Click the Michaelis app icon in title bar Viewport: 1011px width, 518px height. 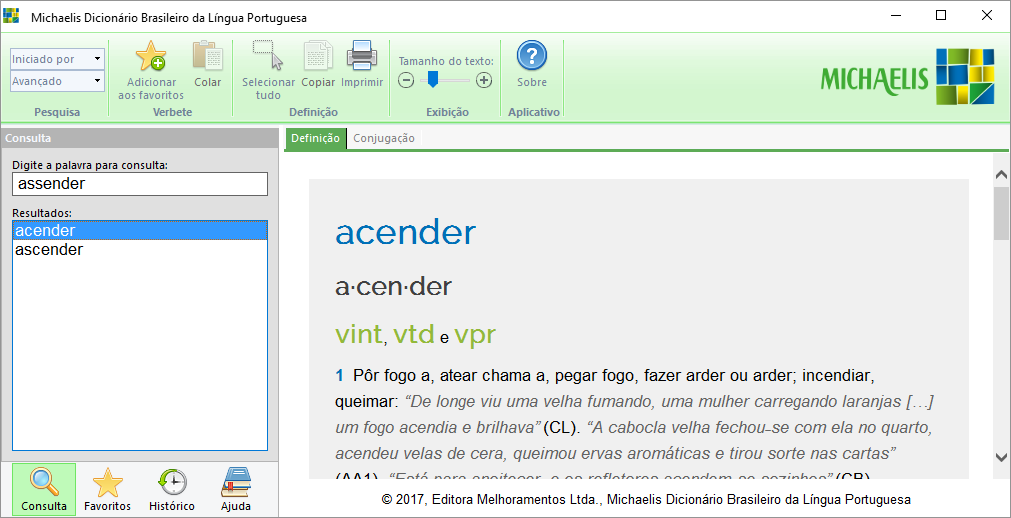point(12,15)
